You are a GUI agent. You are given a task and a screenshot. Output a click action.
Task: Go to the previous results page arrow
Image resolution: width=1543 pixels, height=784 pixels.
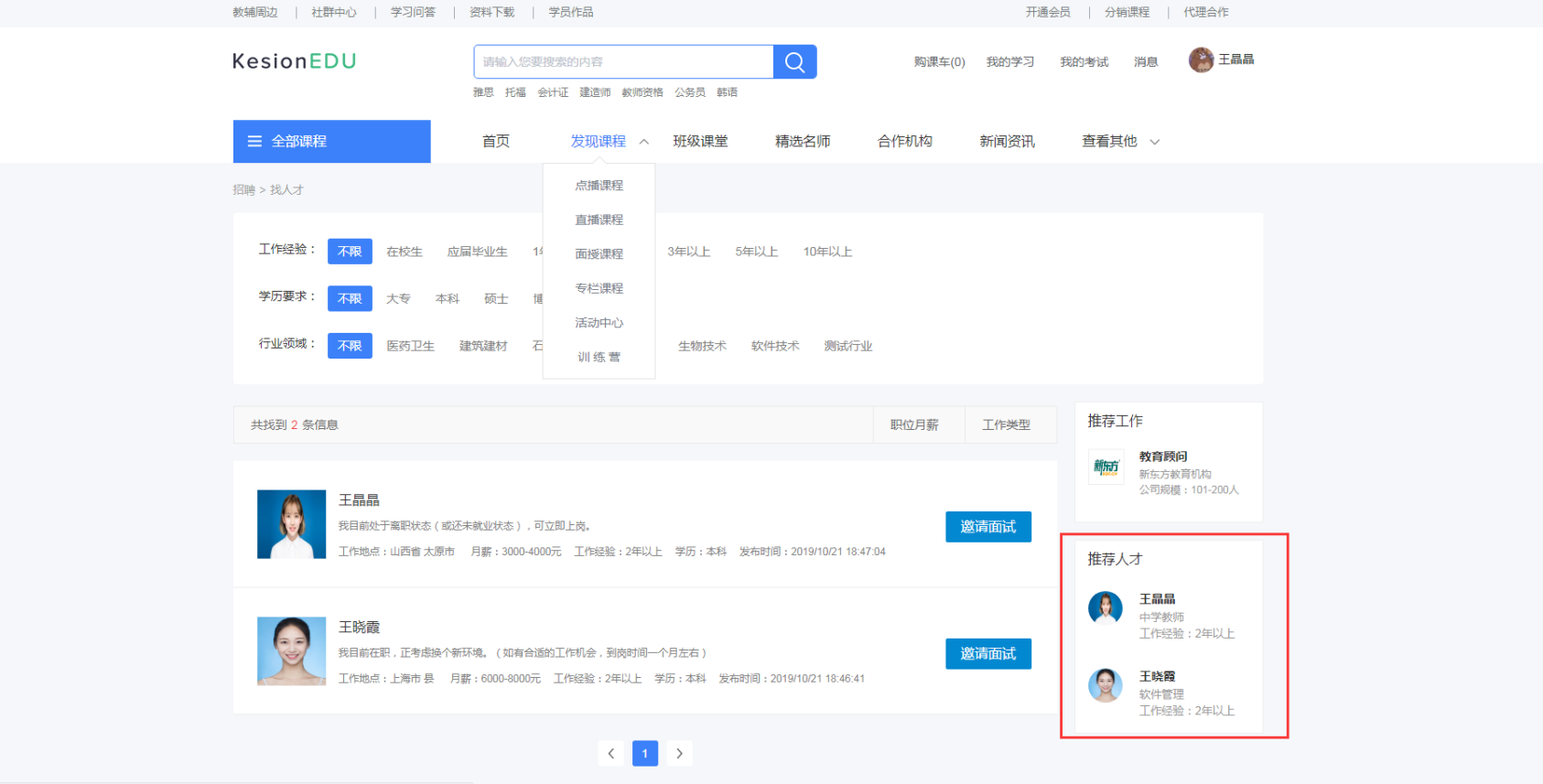(611, 754)
